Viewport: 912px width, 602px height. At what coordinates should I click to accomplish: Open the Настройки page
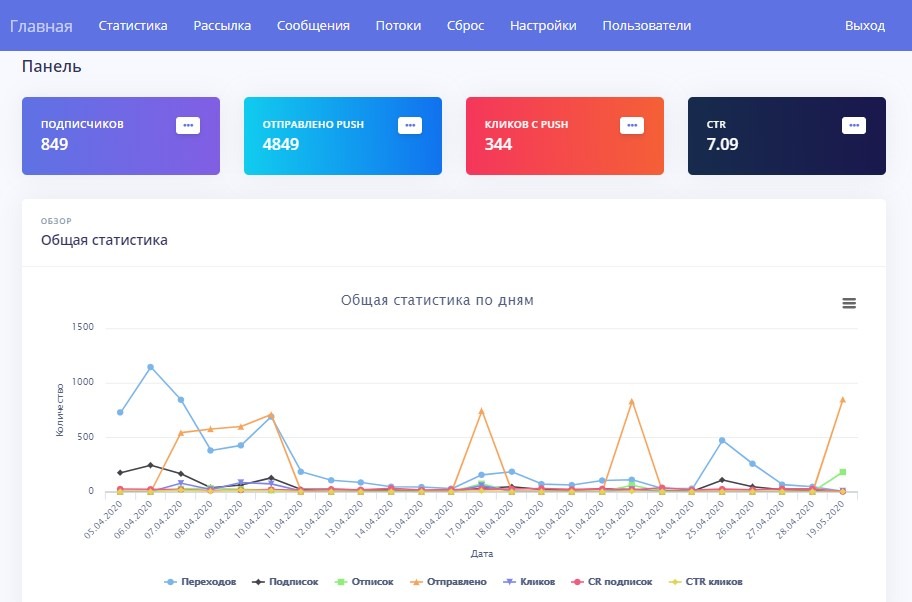[x=543, y=26]
